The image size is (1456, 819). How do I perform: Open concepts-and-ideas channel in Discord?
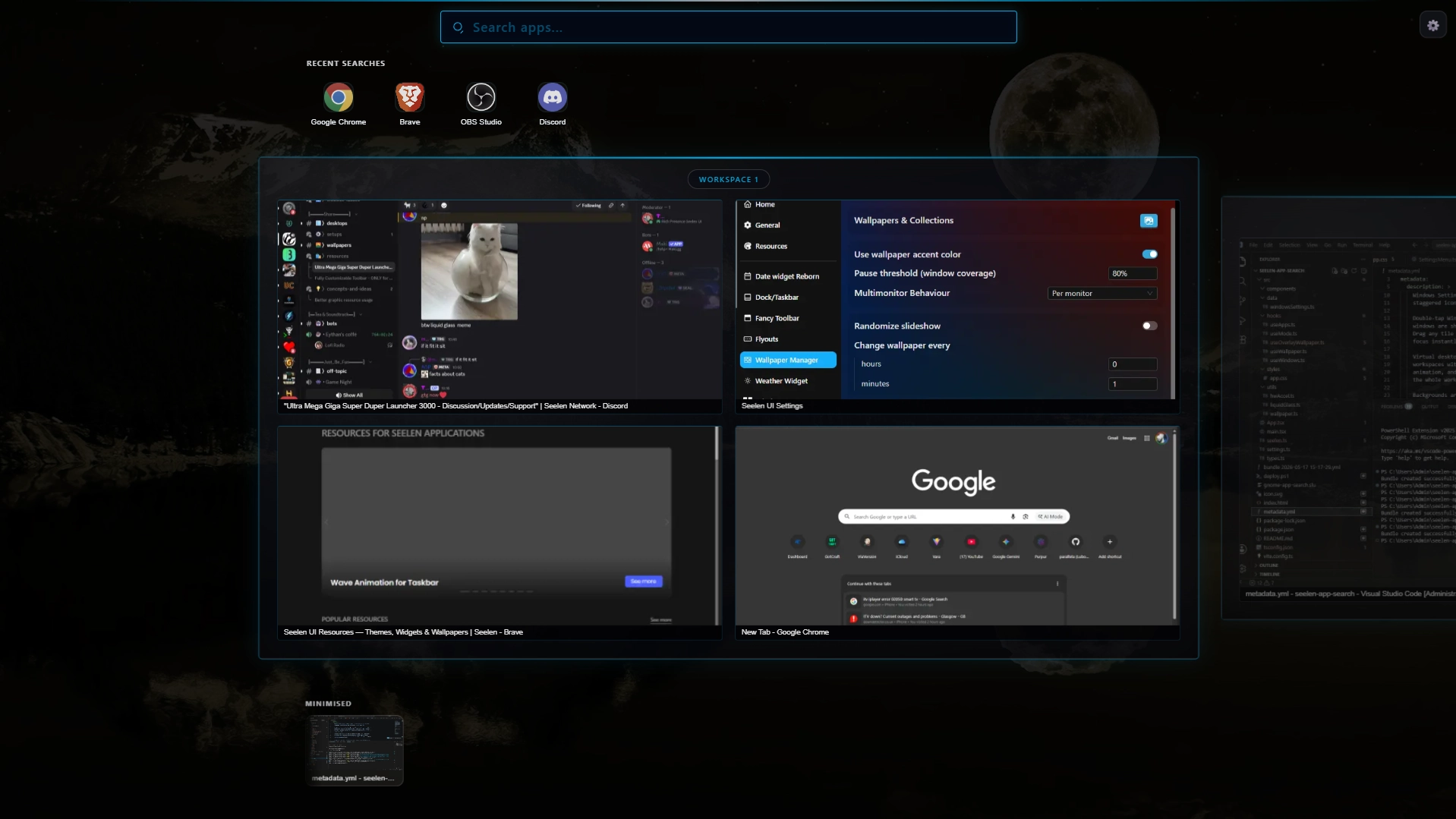coord(349,288)
